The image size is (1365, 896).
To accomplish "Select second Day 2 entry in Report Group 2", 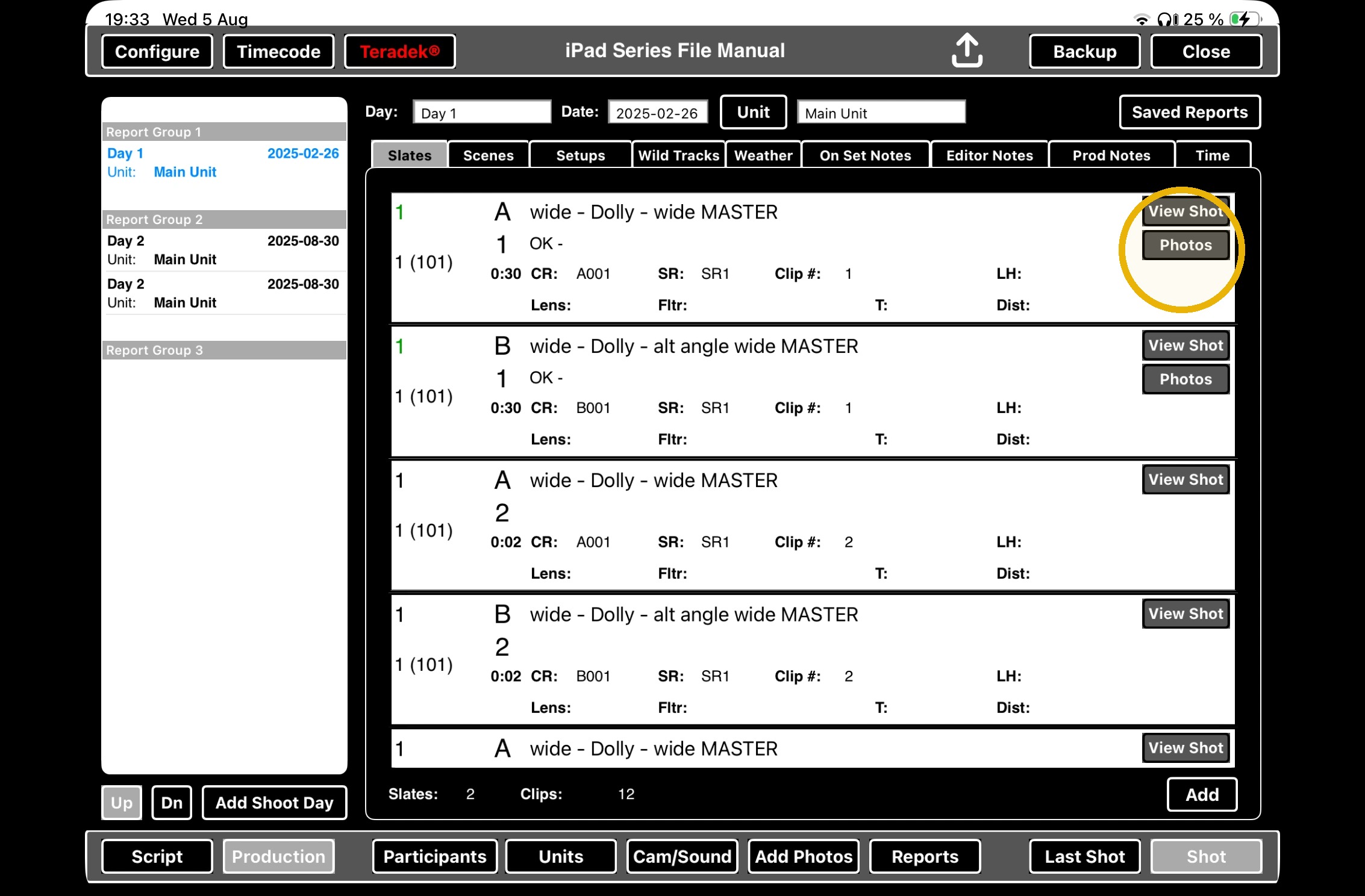I will (223, 293).
